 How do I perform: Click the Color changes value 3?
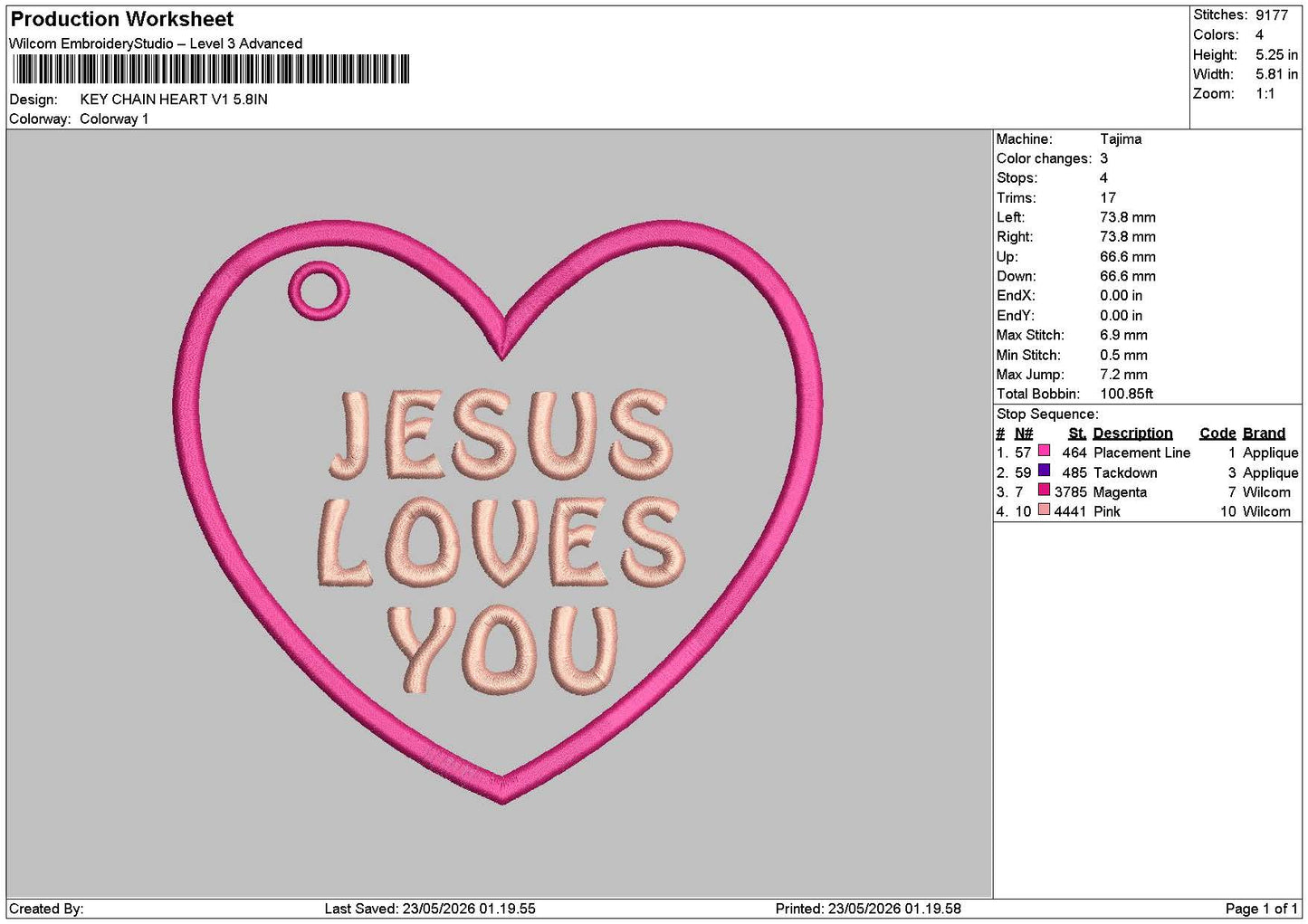[x=1103, y=159]
